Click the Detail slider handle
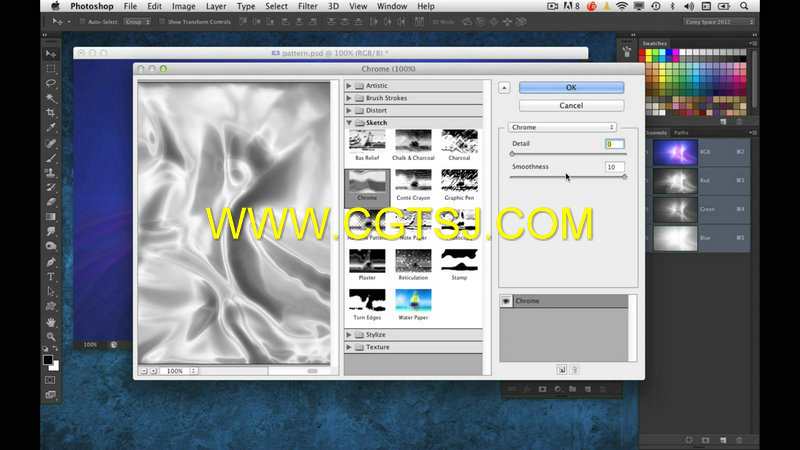Image resolution: width=800 pixels, height=450 pixels. (x=512, y=154)
